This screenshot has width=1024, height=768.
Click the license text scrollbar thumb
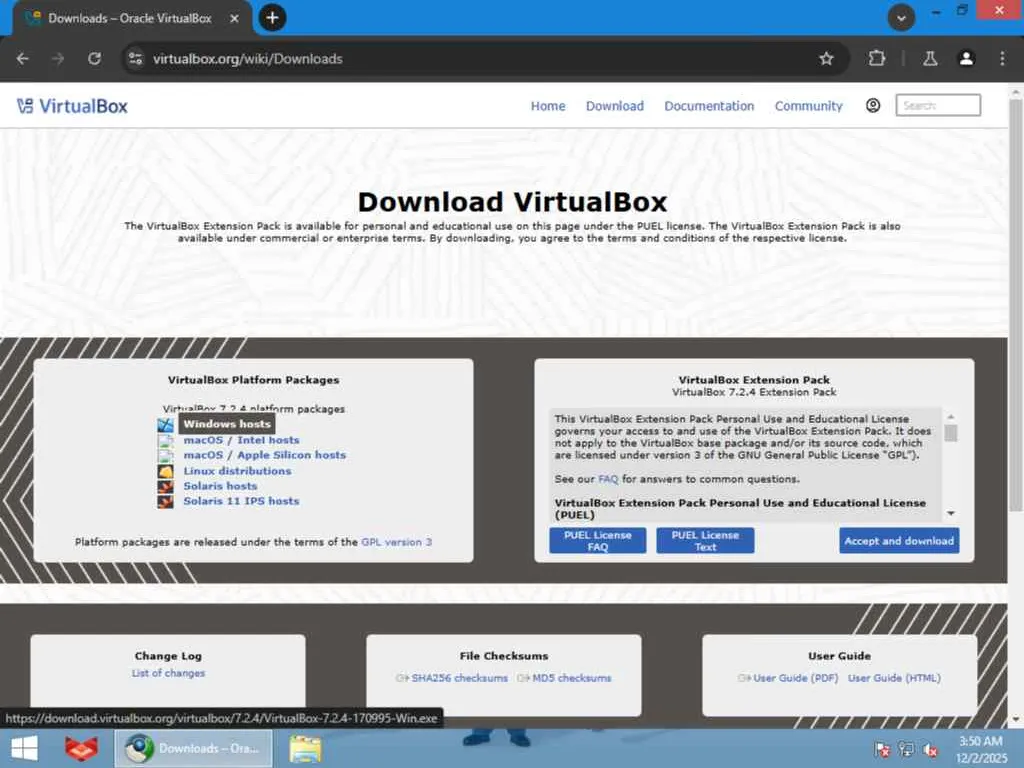tap(951, 433)
